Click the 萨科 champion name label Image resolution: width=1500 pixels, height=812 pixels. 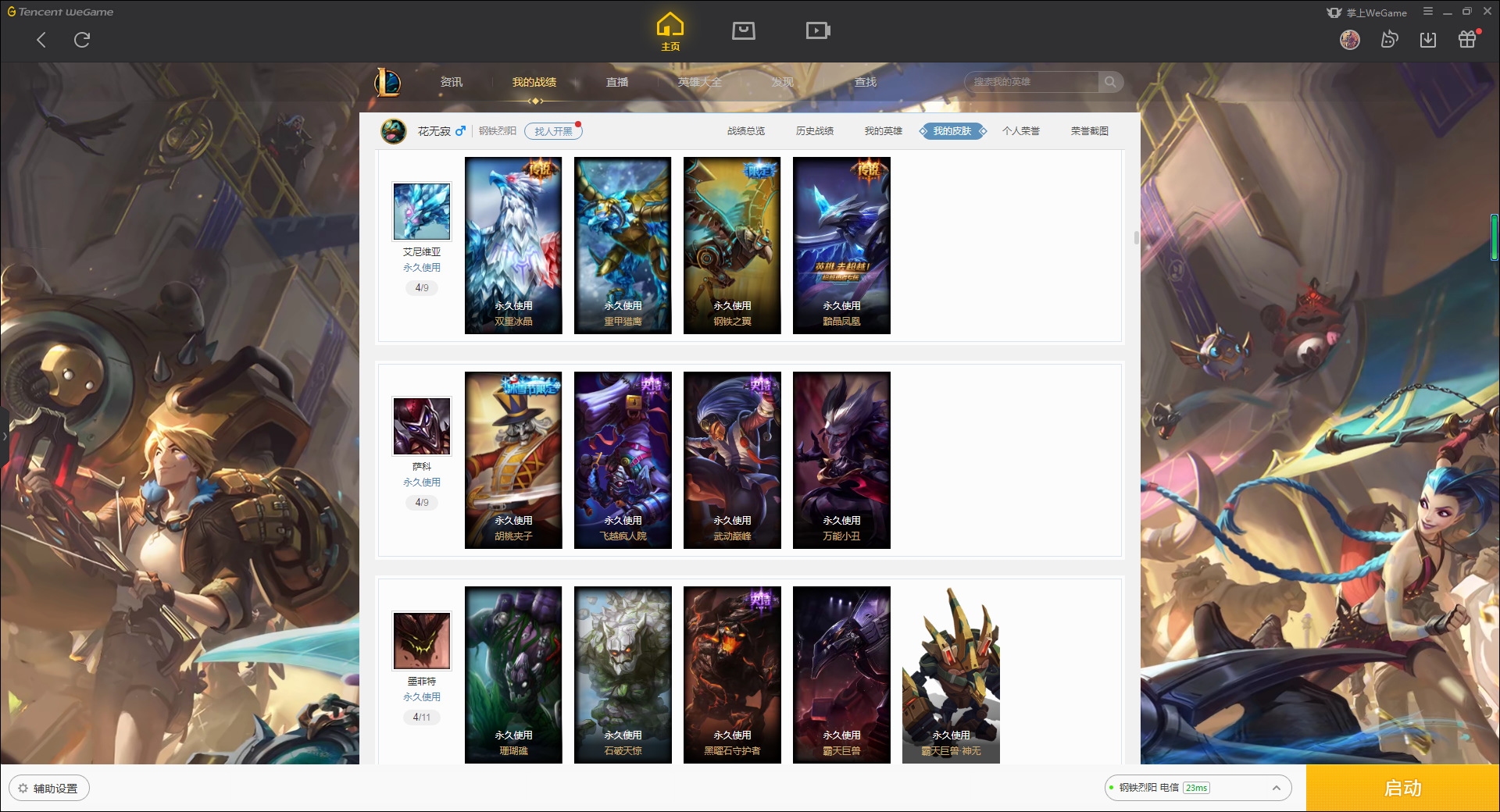[422, 467]
